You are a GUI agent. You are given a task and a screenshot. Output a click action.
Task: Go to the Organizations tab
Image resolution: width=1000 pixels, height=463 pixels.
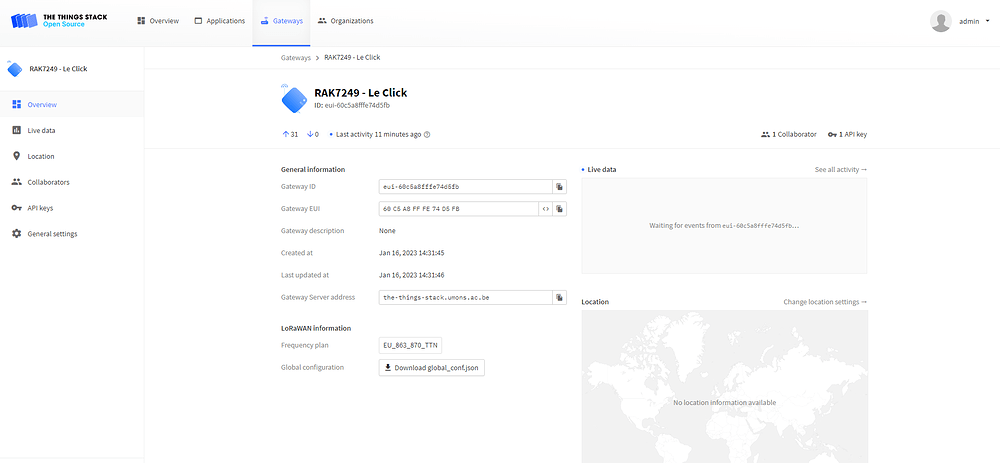[346, 21]
